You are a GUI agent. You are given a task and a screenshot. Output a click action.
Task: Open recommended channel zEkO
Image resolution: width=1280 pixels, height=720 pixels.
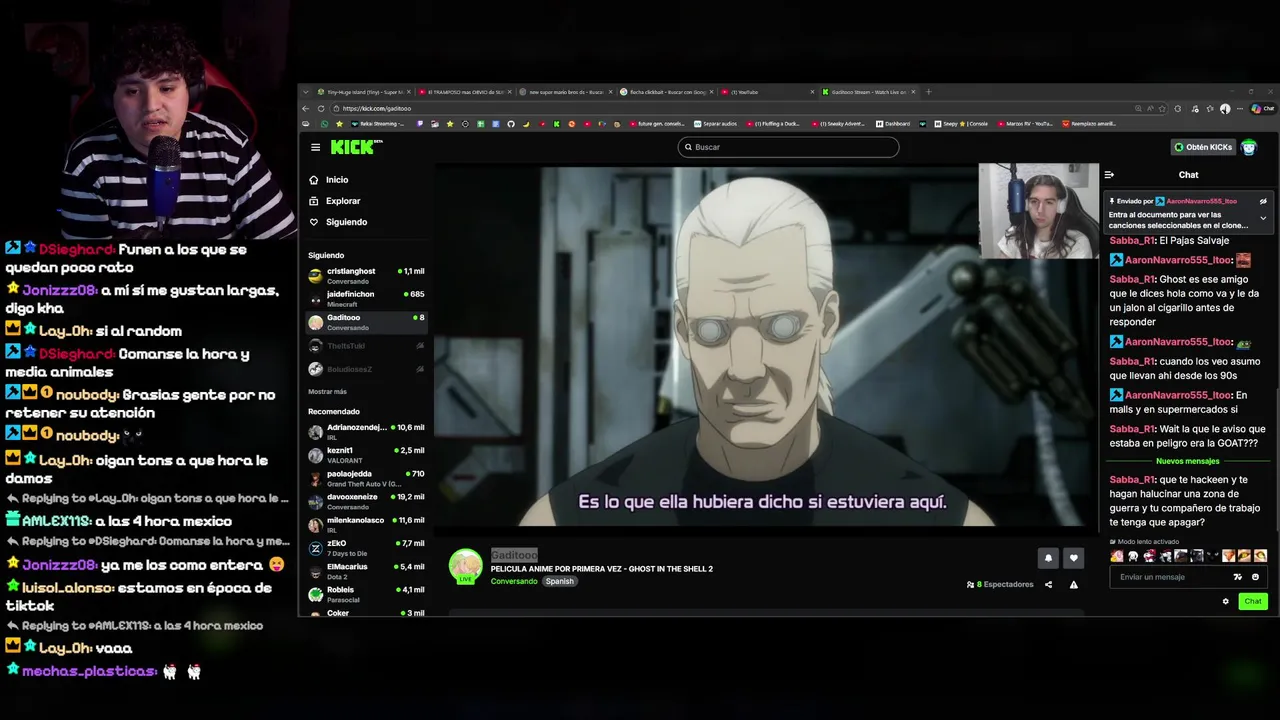point(366,547)
